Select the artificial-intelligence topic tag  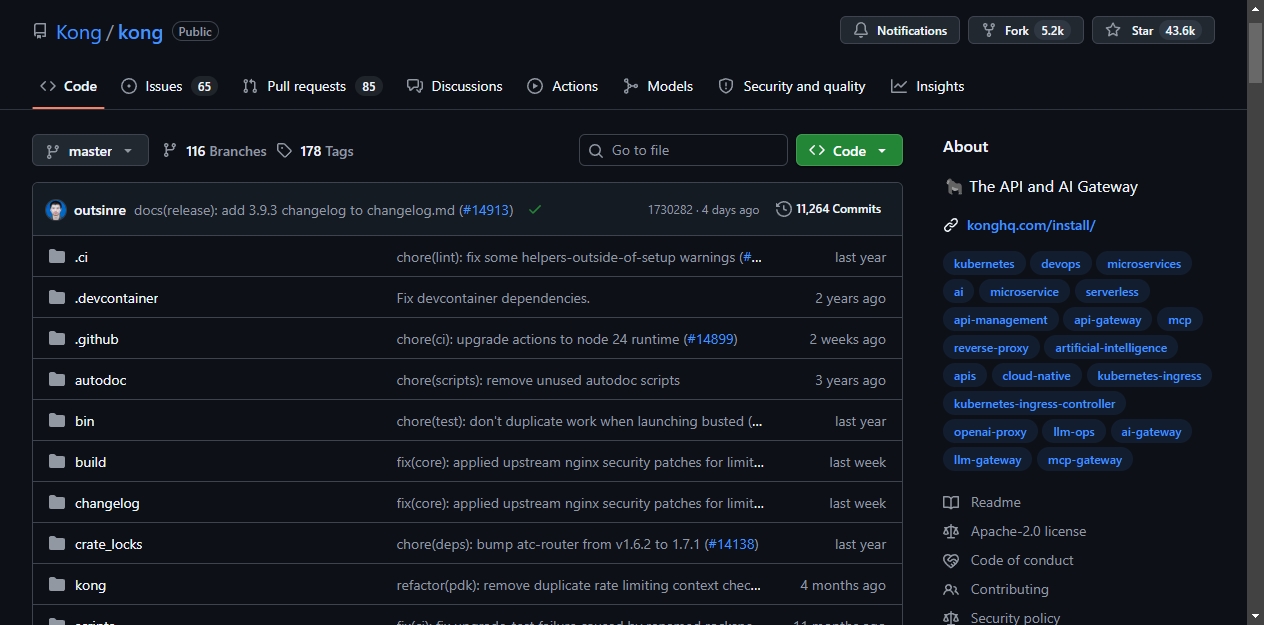(1111, 348)
